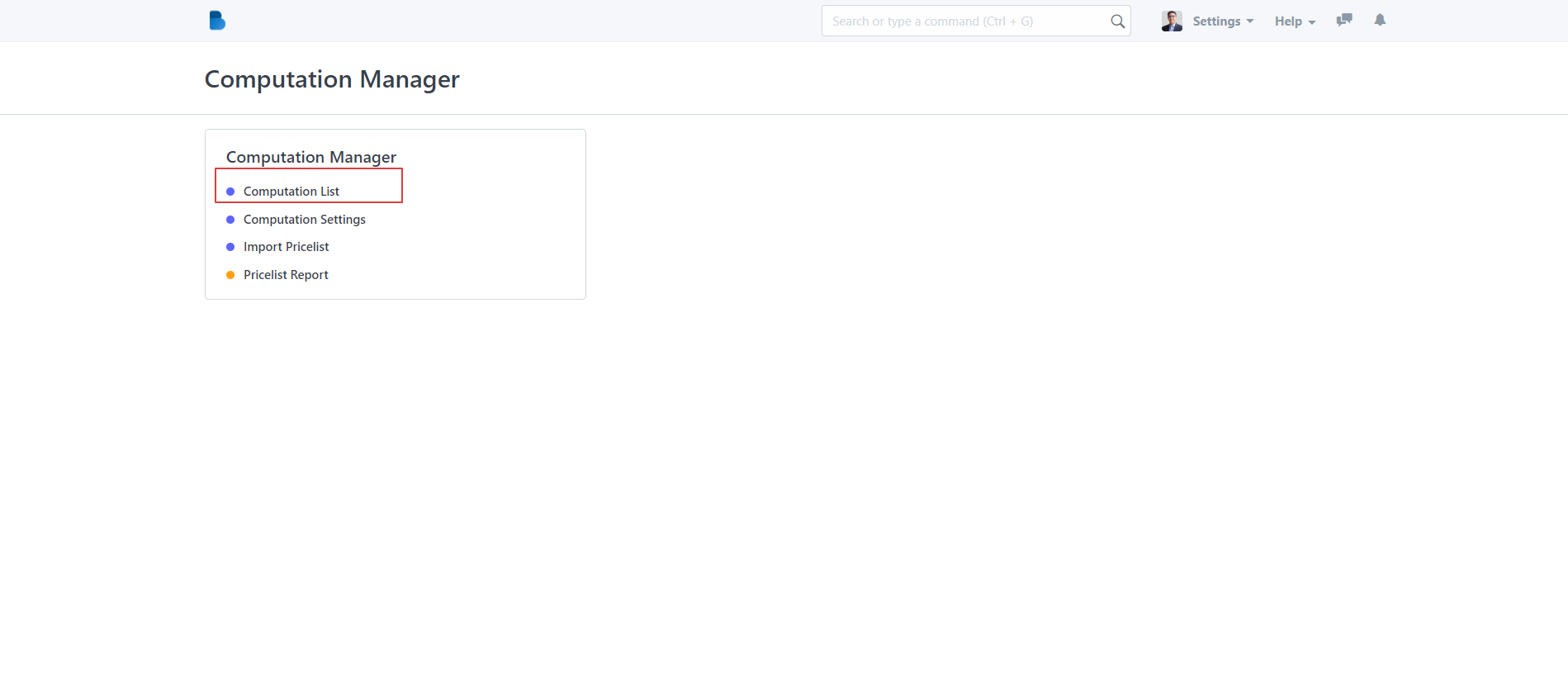Click the blue dot beside Computation List
Viewport: 1568px width, 687px height.
pos(230,192)
